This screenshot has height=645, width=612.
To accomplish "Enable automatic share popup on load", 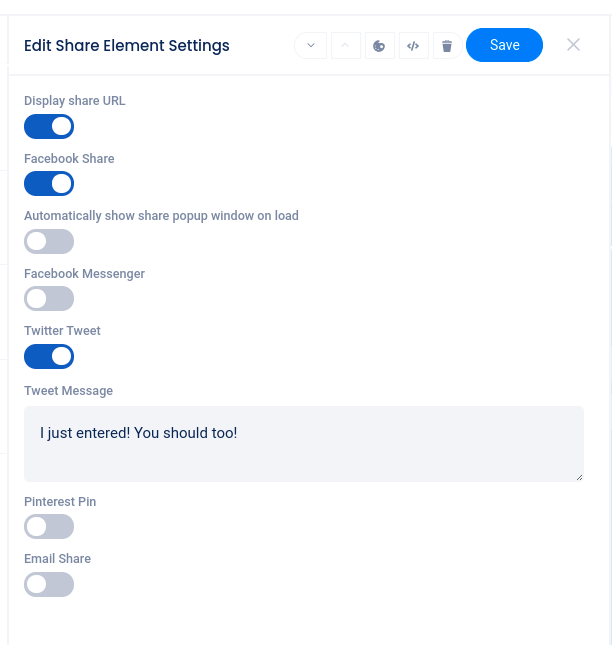I will coord(49,241).
